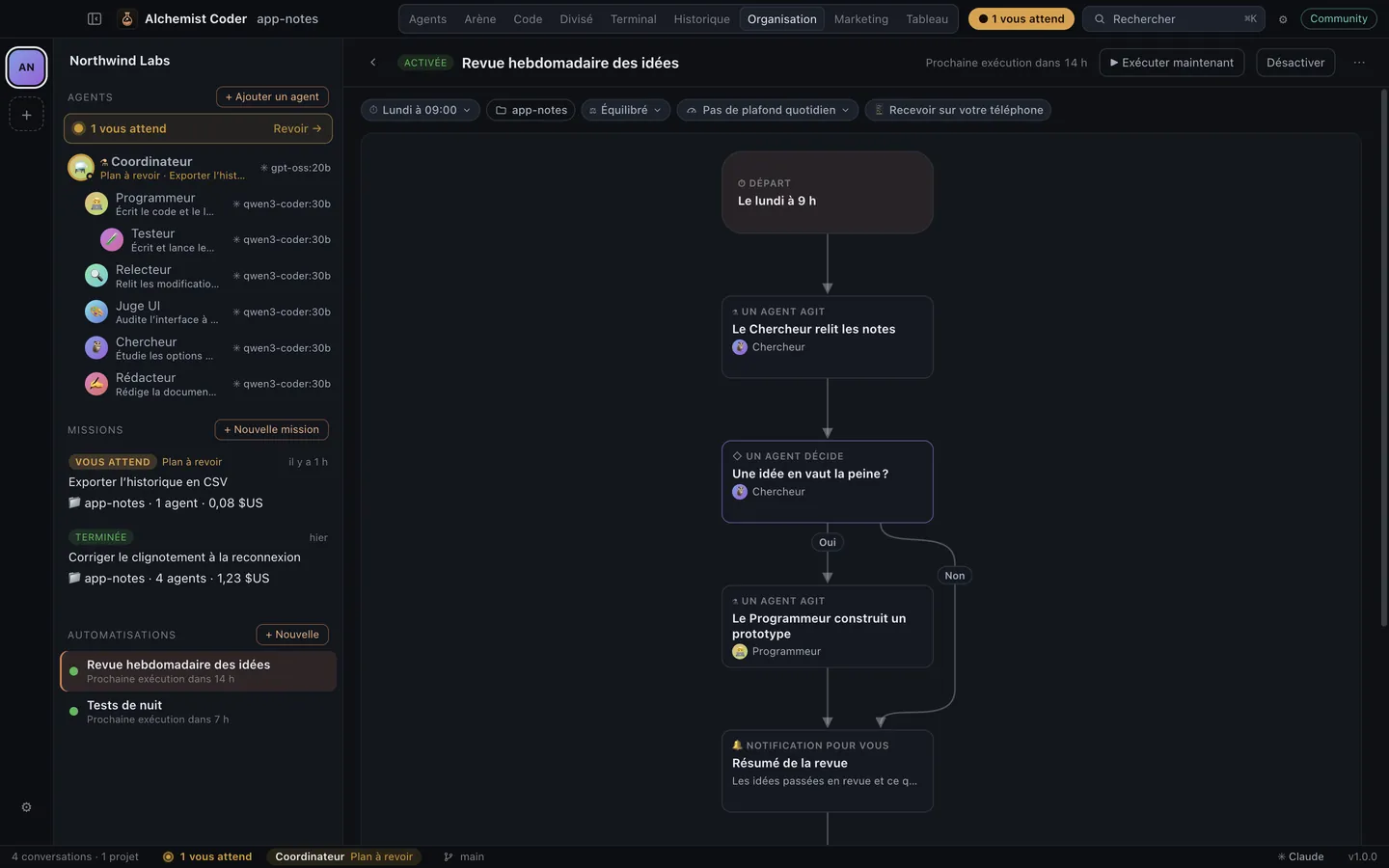Image resolution: width=1389 pixels, height=868 pixels.
Task: Open mission Exporter l'historique en CSV
Action: point(198,482)
